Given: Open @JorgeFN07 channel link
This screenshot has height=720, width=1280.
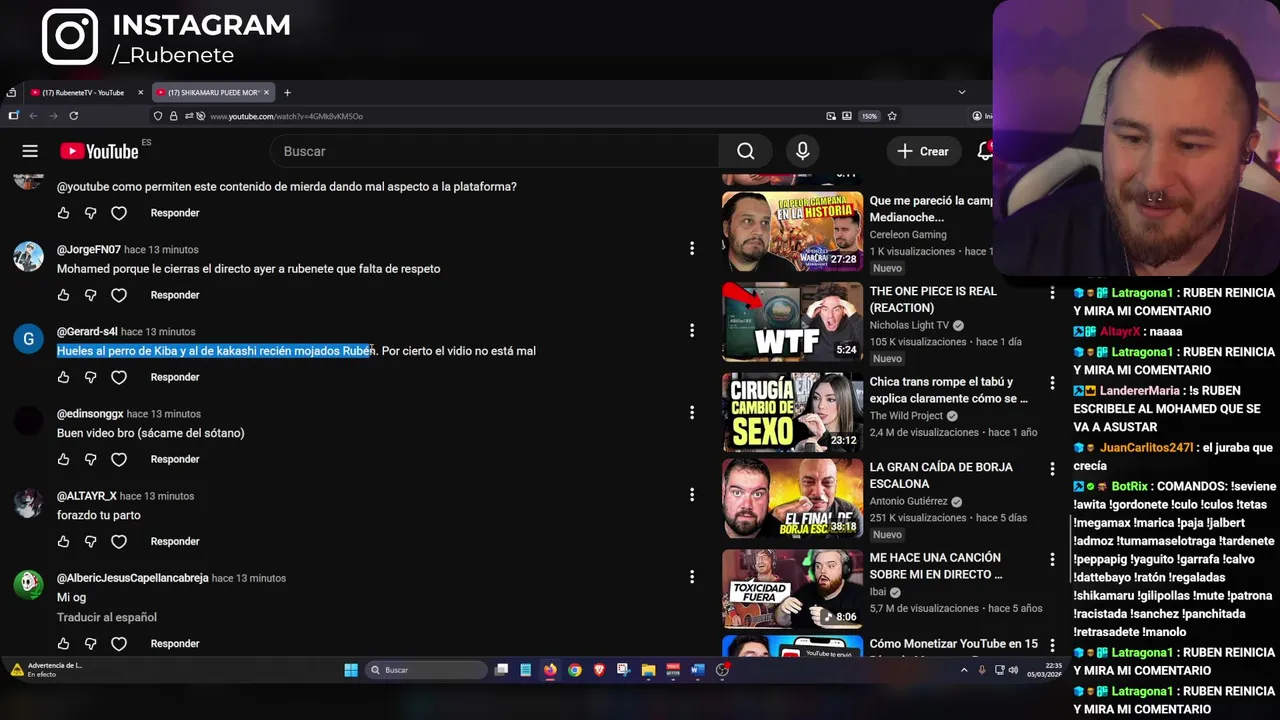Looking at the screenshot, I should pyautogui.click(x=89, y=249).
